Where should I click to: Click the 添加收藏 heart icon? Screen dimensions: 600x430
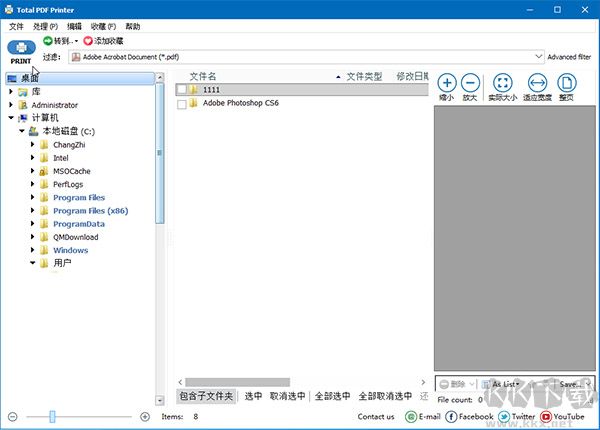point(88,41)
